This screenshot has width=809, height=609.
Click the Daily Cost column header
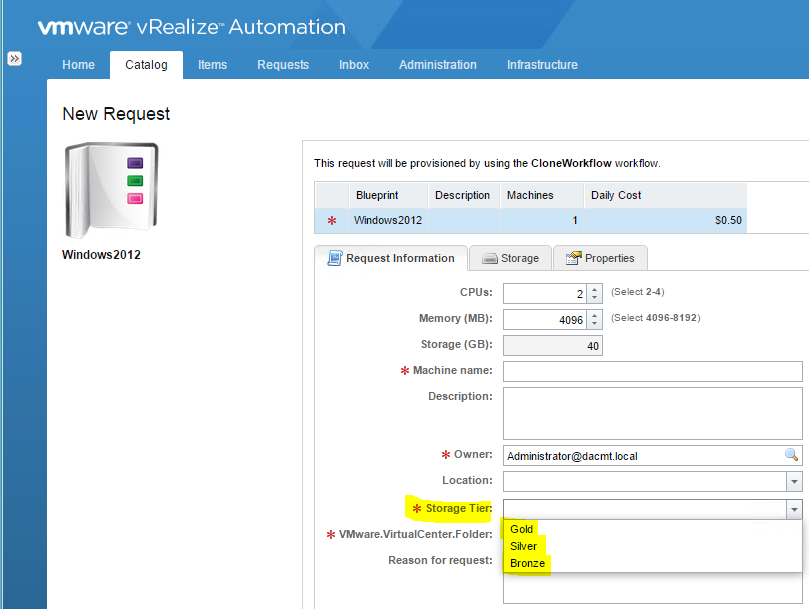click(666, 195)
